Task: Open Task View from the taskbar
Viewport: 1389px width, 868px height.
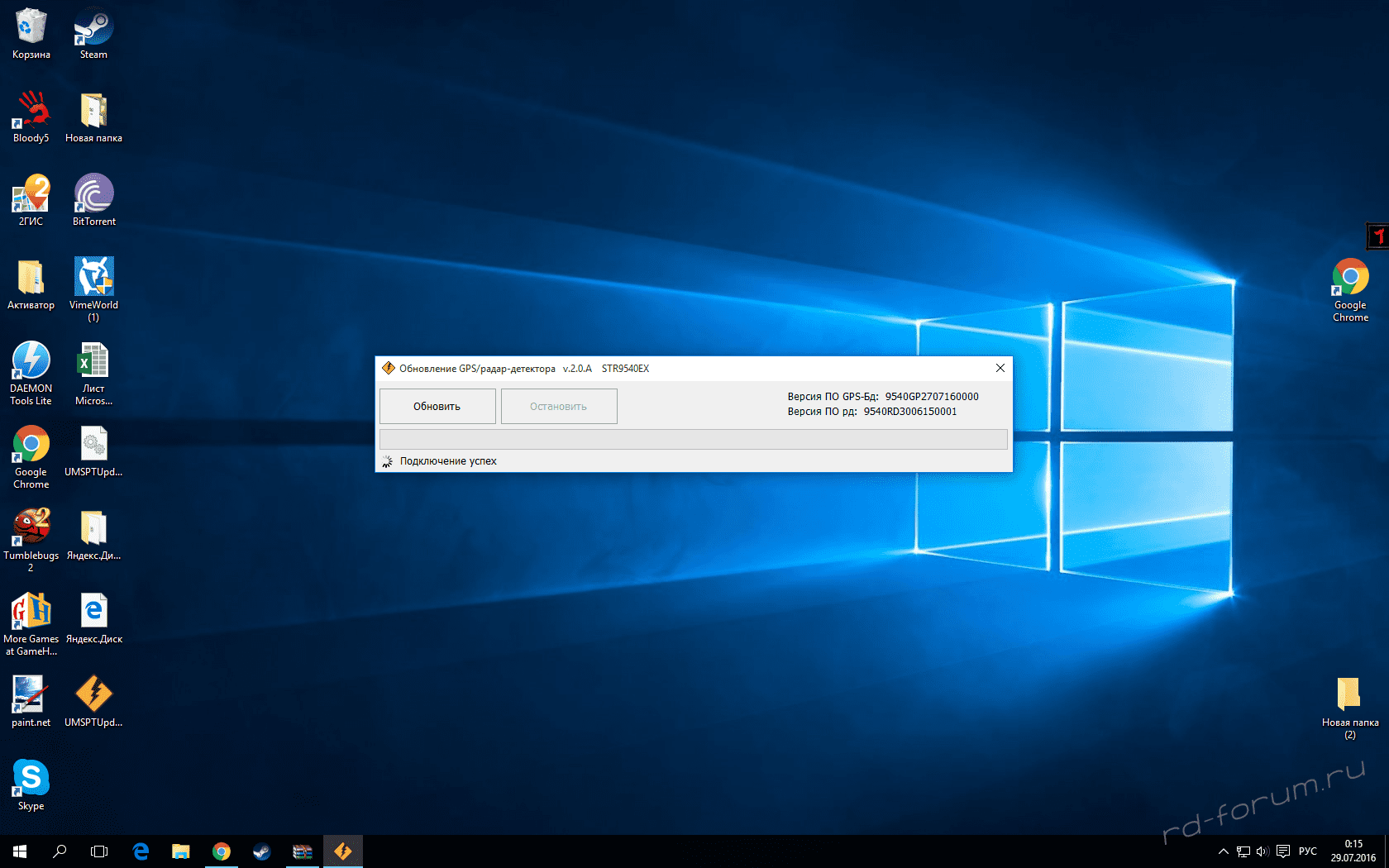Action: pyautogui.click(x=99, y=851)
